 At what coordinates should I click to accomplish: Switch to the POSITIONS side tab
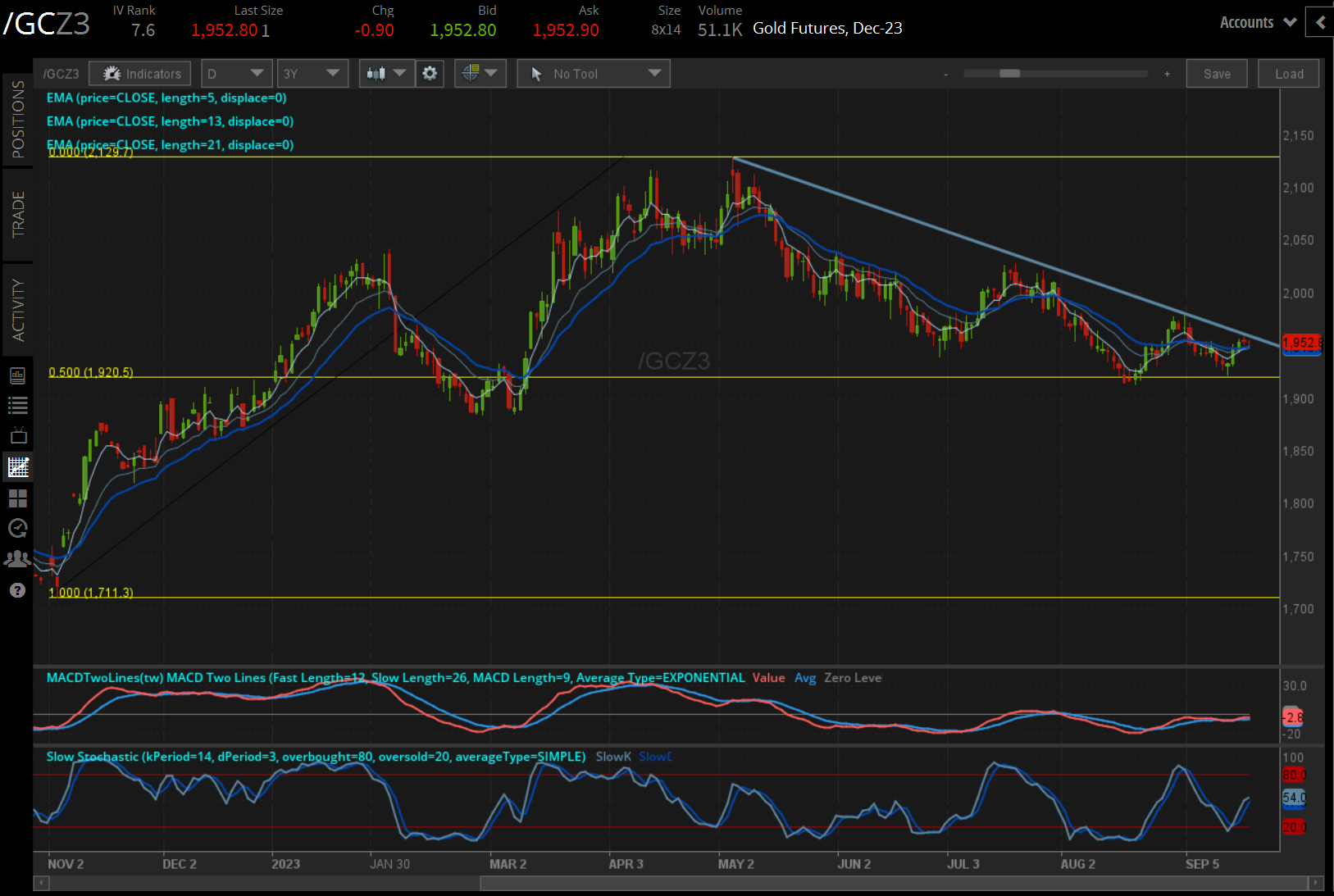(x=17, y=119)
